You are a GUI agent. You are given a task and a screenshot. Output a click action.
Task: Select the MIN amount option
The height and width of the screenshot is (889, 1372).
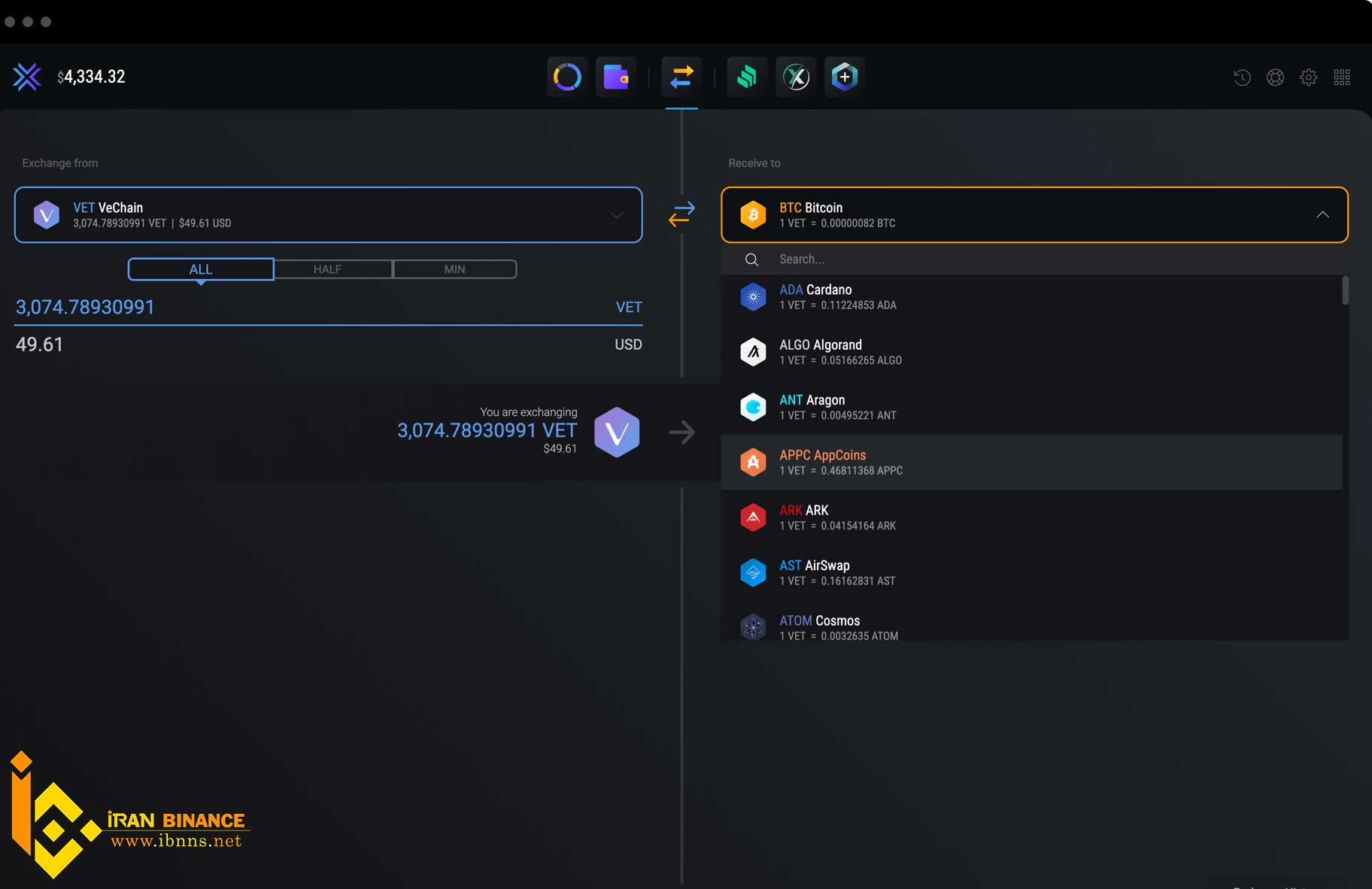[454, 269]
